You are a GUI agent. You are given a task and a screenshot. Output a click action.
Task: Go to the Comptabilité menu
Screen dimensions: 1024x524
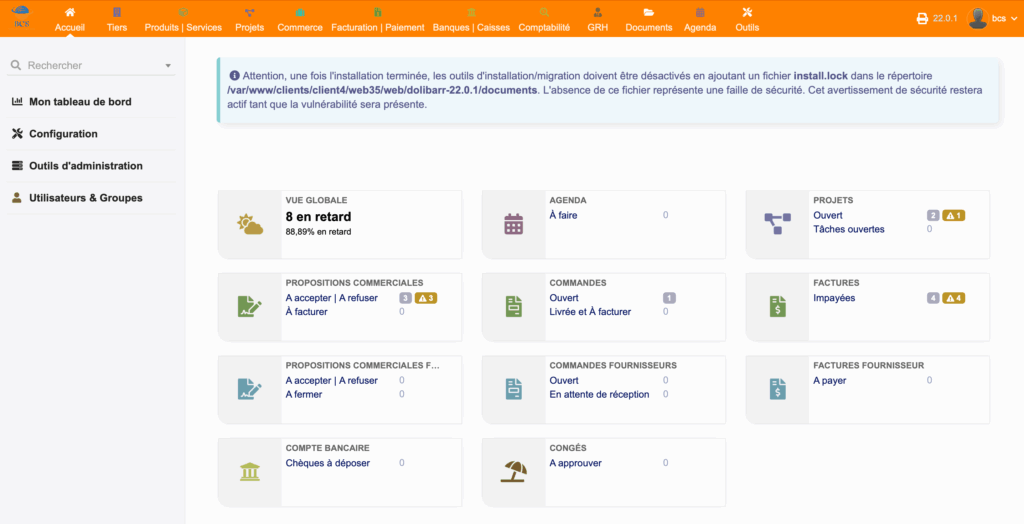pyautogui.click(x=544, y=18)
